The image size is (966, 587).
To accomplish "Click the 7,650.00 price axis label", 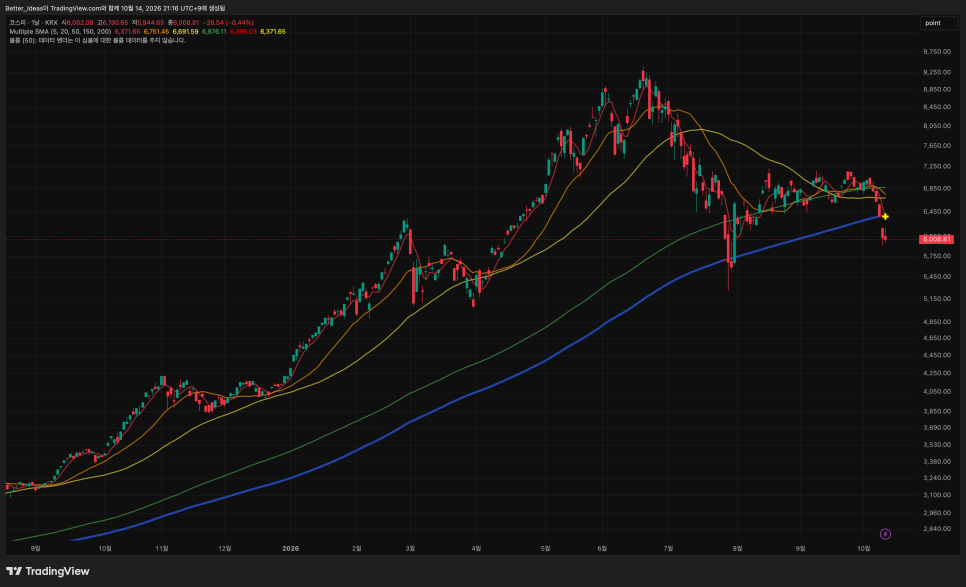I will (937, 146).
